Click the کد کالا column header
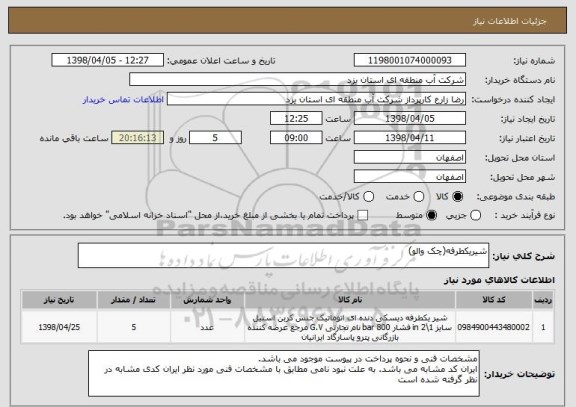The image size is (576, 407). (x=494, y=300)
